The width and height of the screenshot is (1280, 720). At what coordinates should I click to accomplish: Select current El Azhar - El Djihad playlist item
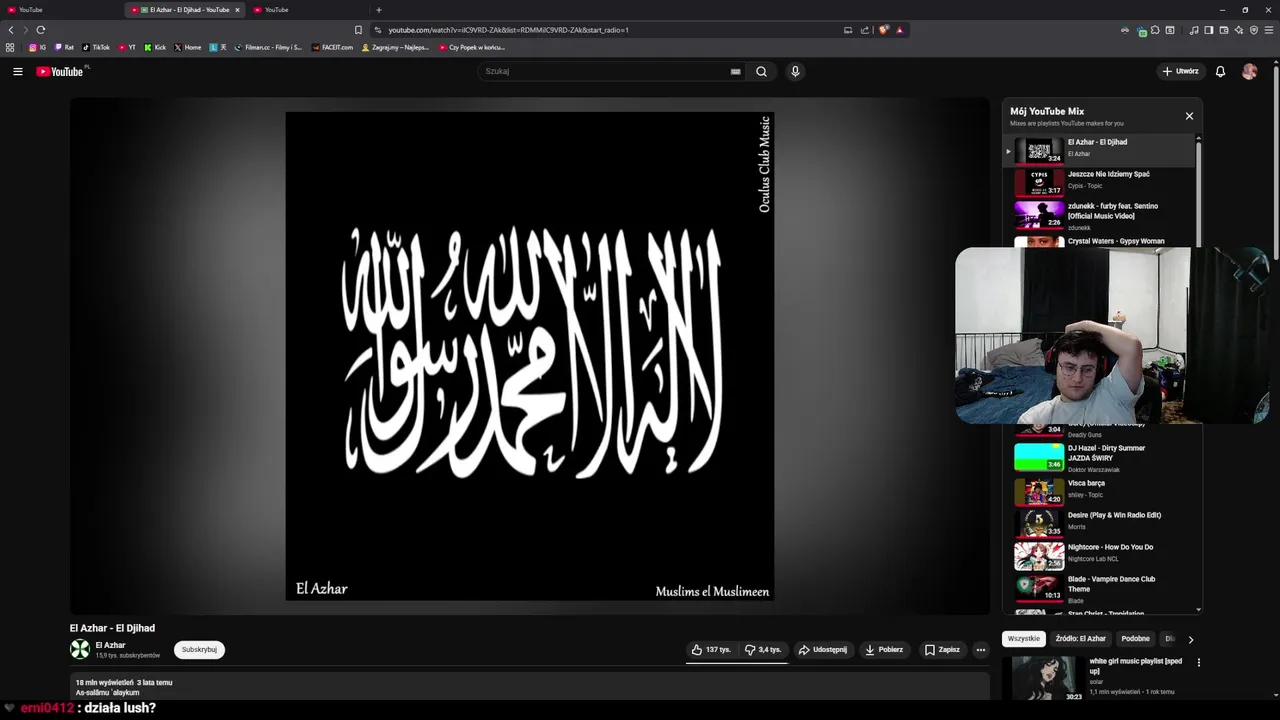point(1100,150)
